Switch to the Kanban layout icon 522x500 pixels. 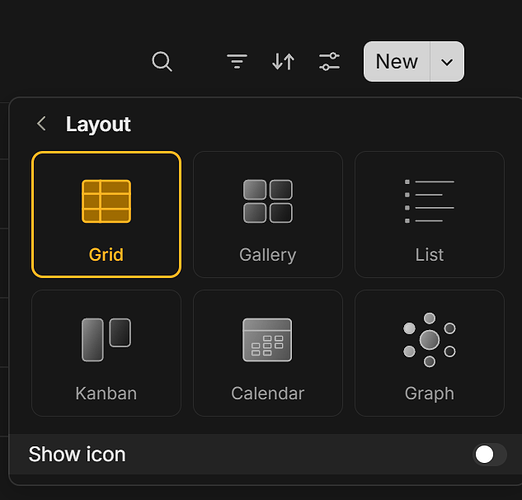pyautogui.click(x=106, y=340)
